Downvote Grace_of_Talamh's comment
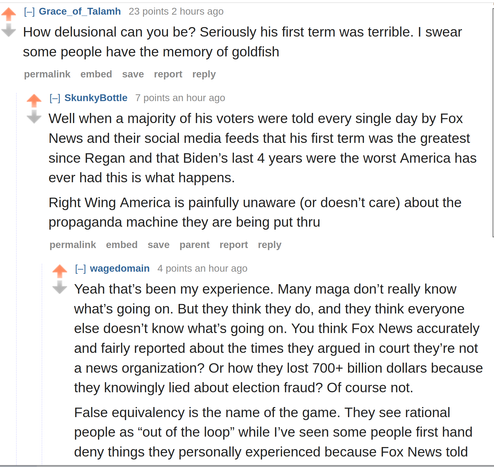 [9, 30]
